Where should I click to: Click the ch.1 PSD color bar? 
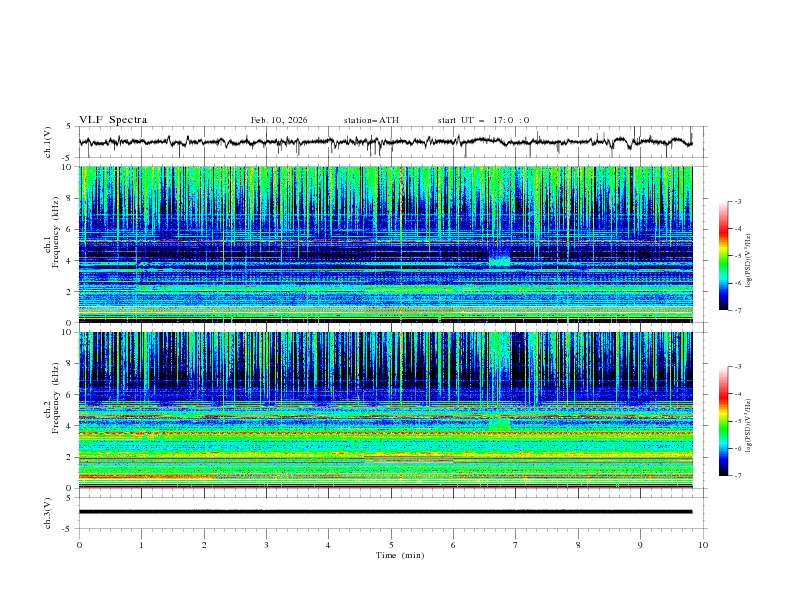(x=723, y=256)
